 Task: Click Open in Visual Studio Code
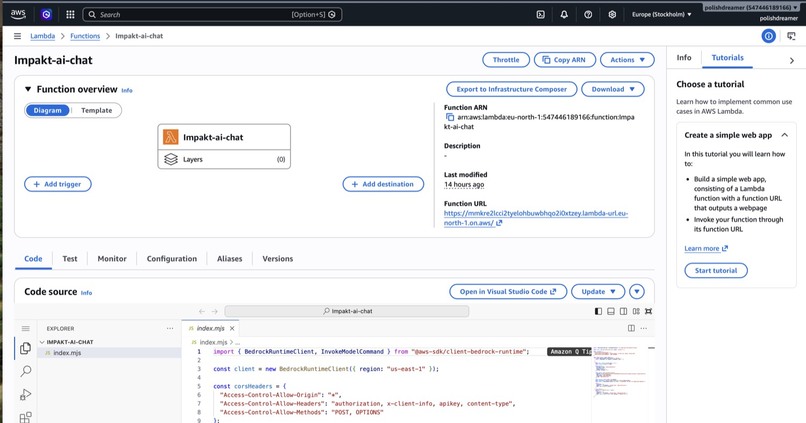coord(508,291)
